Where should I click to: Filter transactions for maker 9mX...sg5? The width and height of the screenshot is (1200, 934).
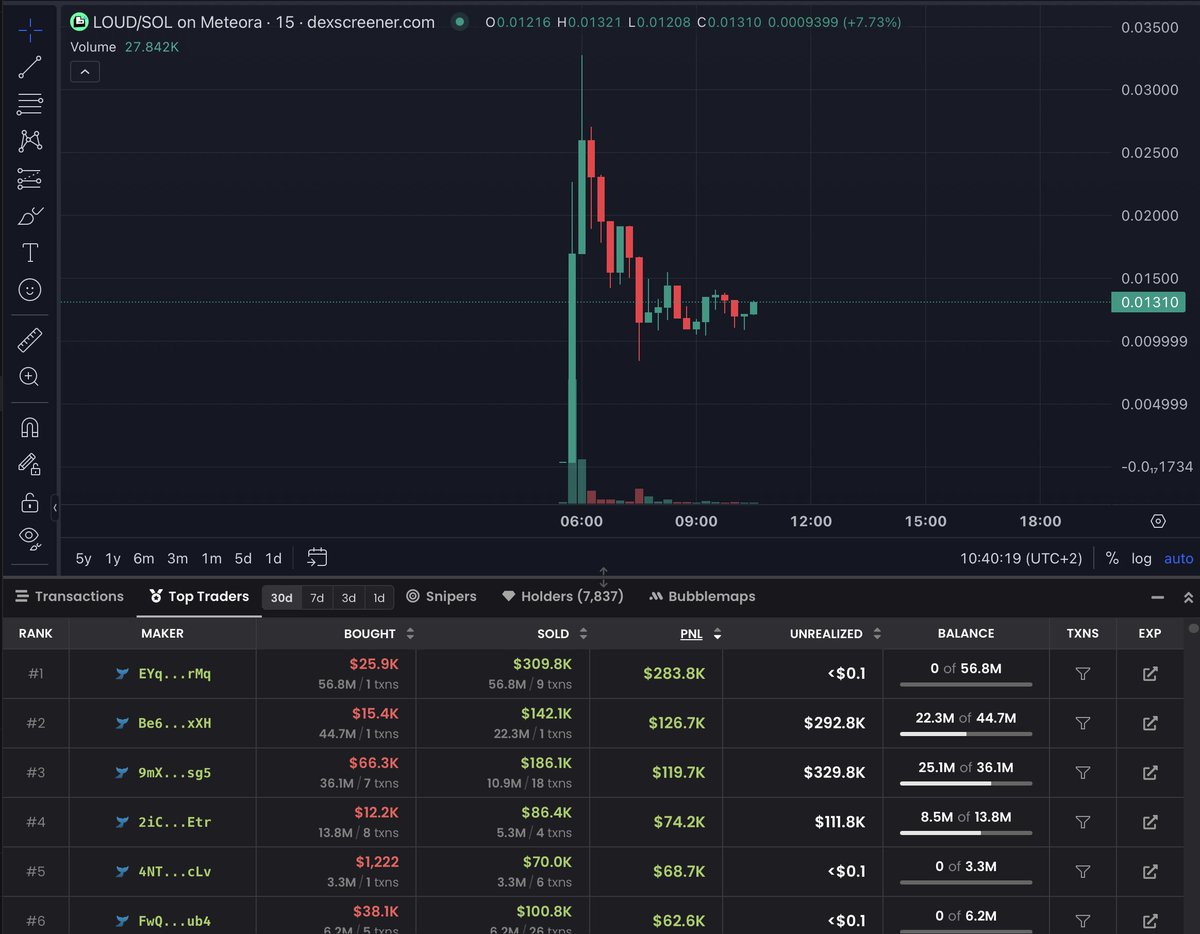coord(1082,773)
